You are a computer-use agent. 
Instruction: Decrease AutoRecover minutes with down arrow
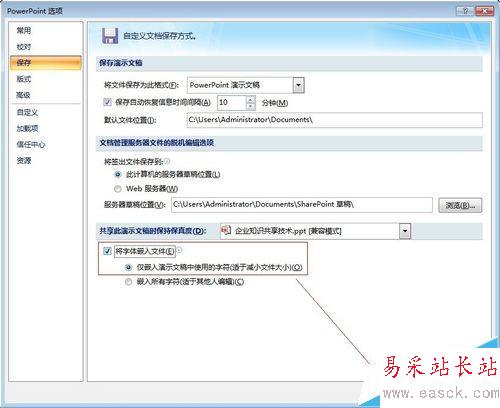click(x=251, y=106)
